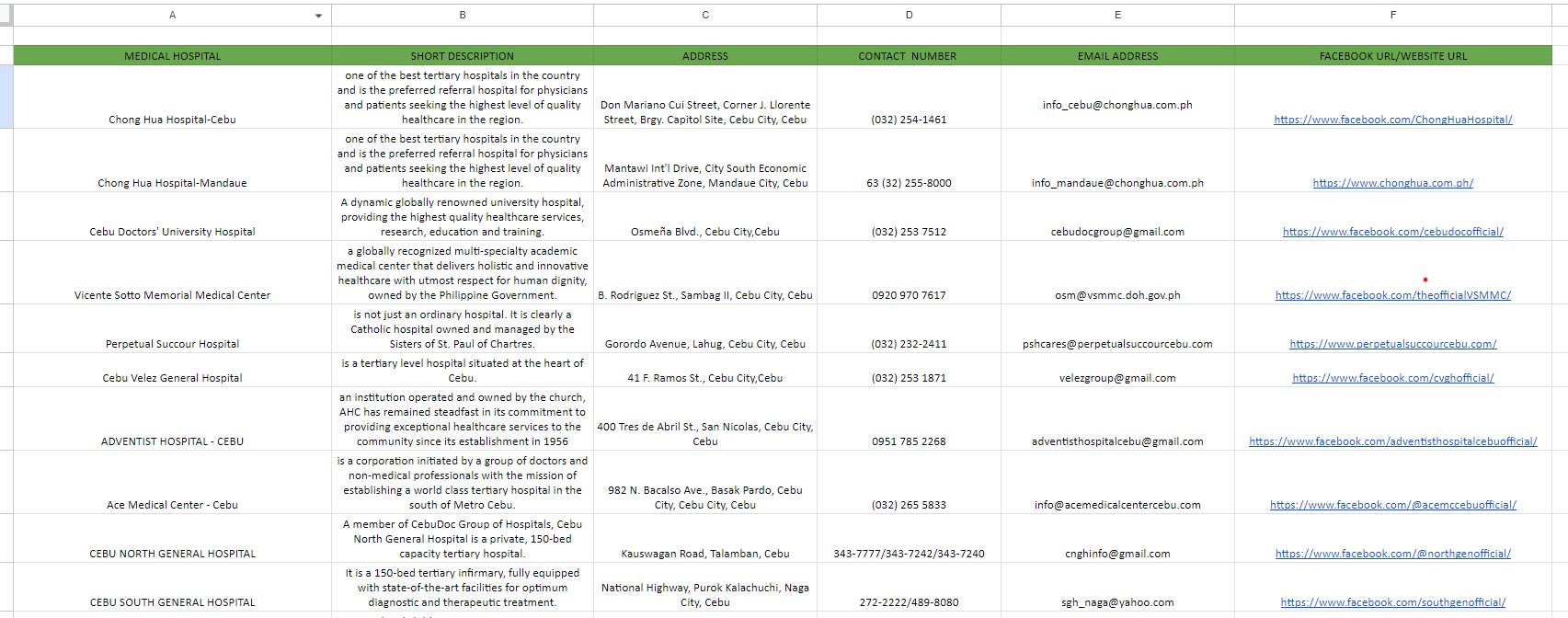
Task: Select the 0951 785 2268 contact cell
Action: coord(909,419)
